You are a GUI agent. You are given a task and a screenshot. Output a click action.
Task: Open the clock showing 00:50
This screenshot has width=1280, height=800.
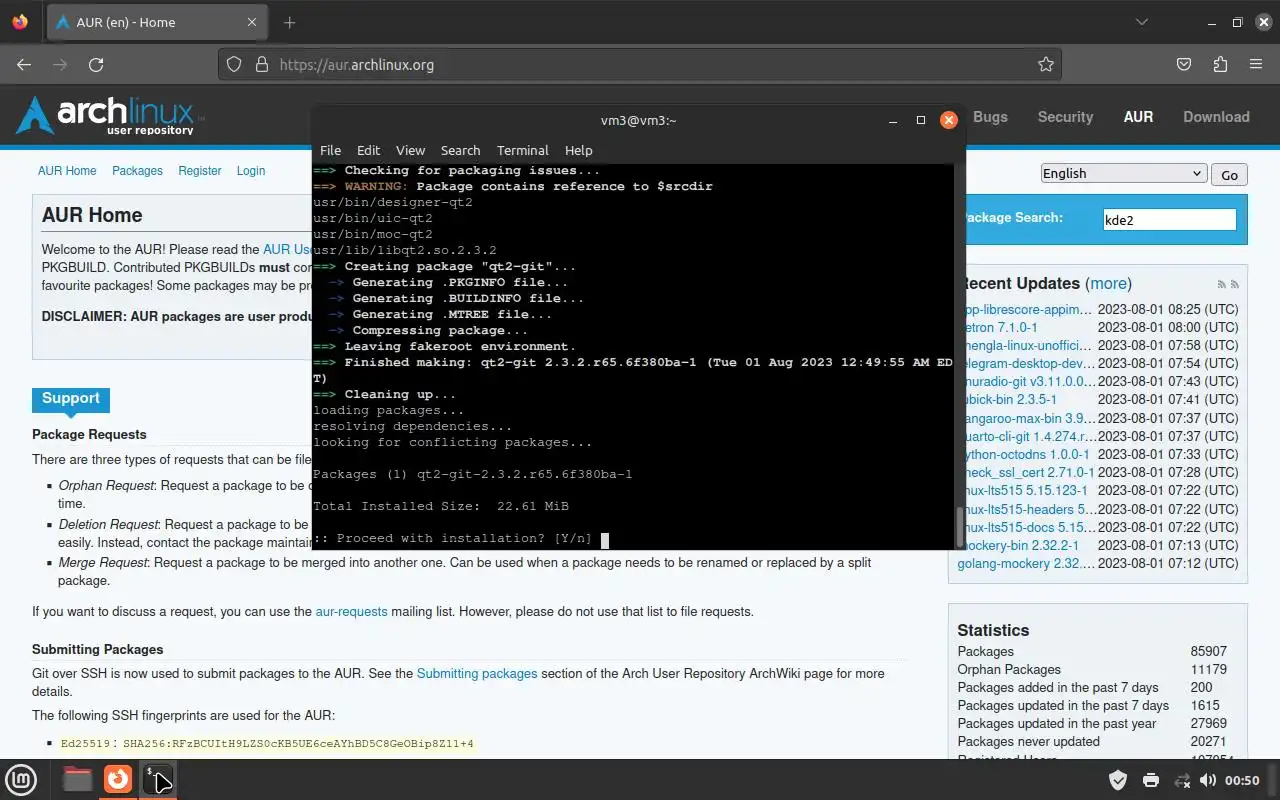(1243, 780)
